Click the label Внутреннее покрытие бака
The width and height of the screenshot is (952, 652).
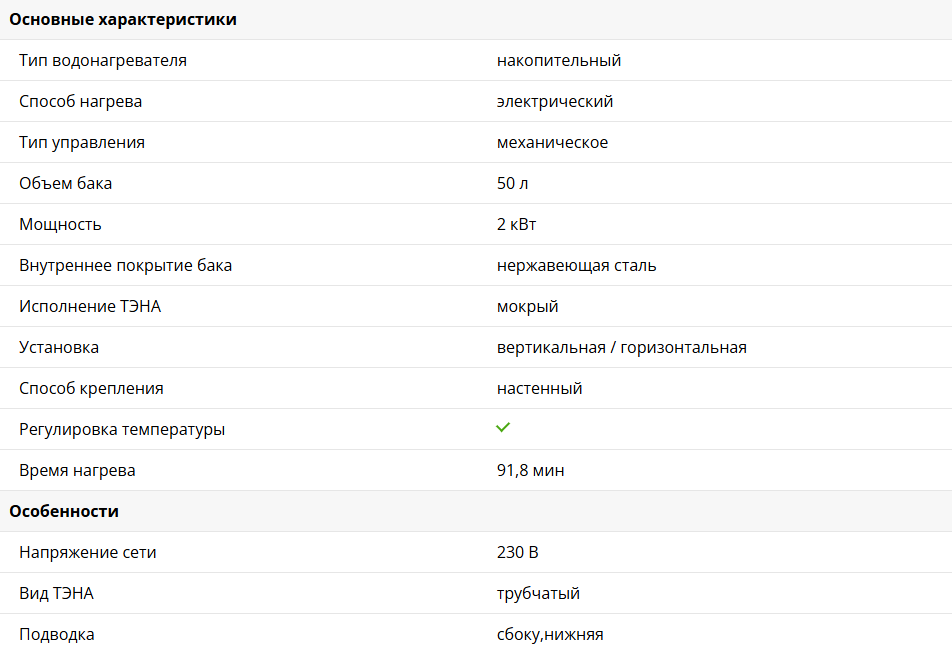coord(125,265)
